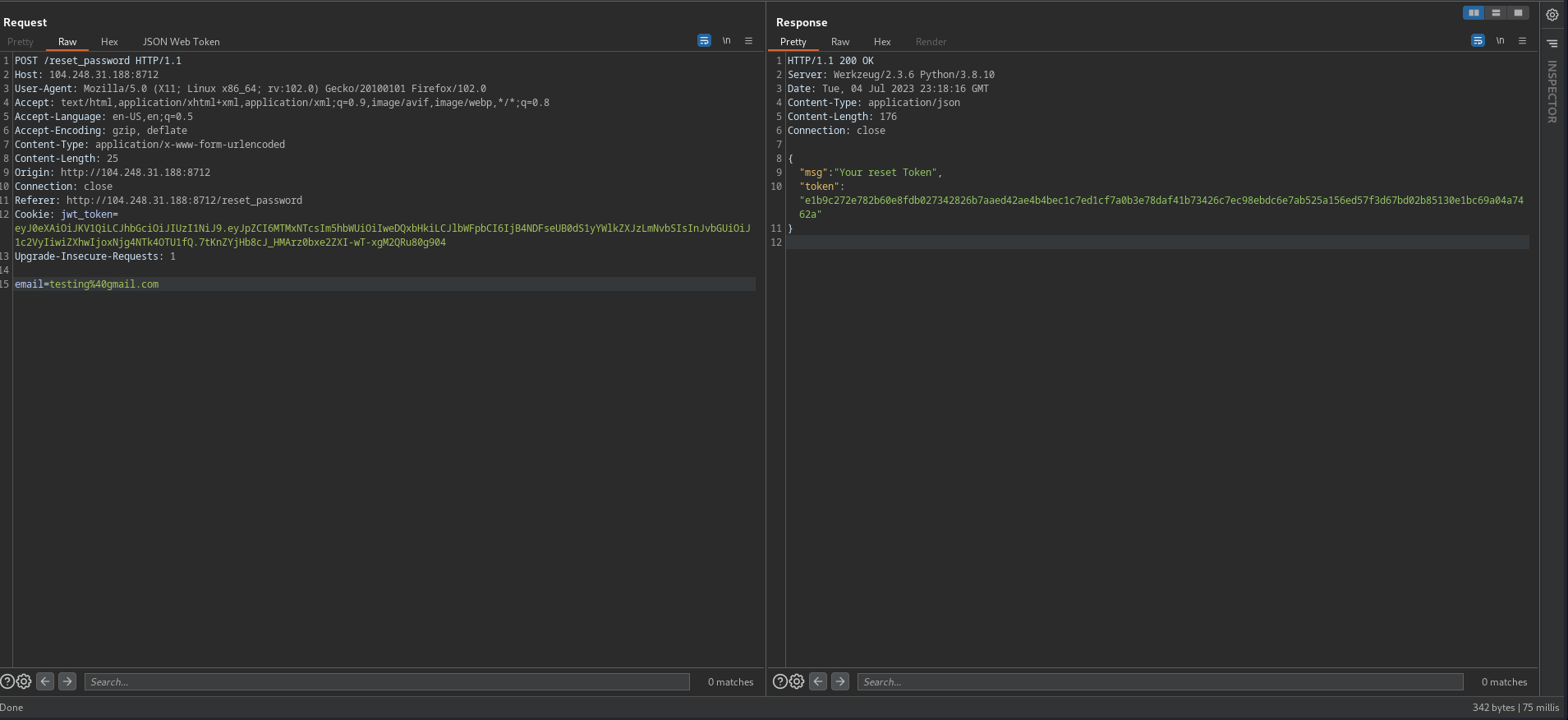Click the Date header in Response
The image size is (1568, 720).
pyautogui.click(x=888, y=89)
